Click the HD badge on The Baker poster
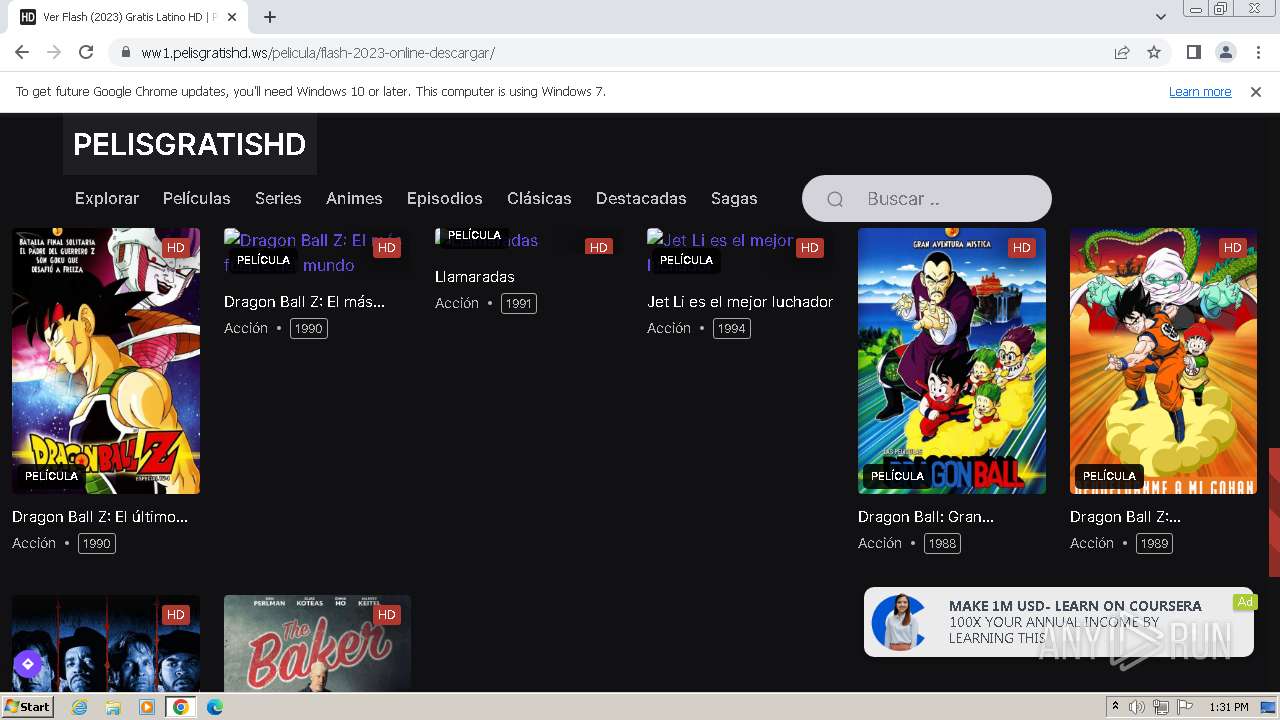Viewport: 1280px width, 720px height. click(387, 615)
